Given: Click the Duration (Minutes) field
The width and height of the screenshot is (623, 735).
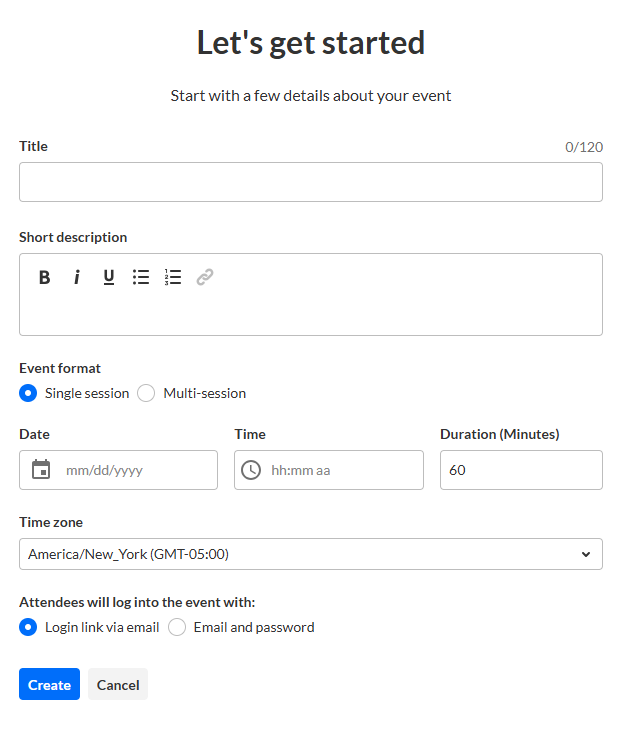Looking at the screenshot, I should [x=521, y=470].
